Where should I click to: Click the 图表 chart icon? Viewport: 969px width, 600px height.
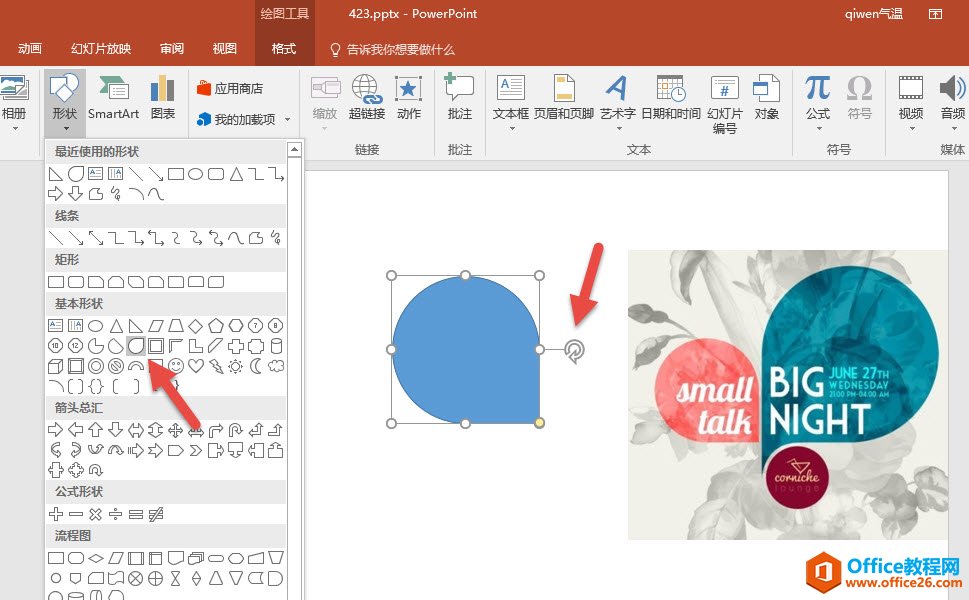(x=162, y=97)
